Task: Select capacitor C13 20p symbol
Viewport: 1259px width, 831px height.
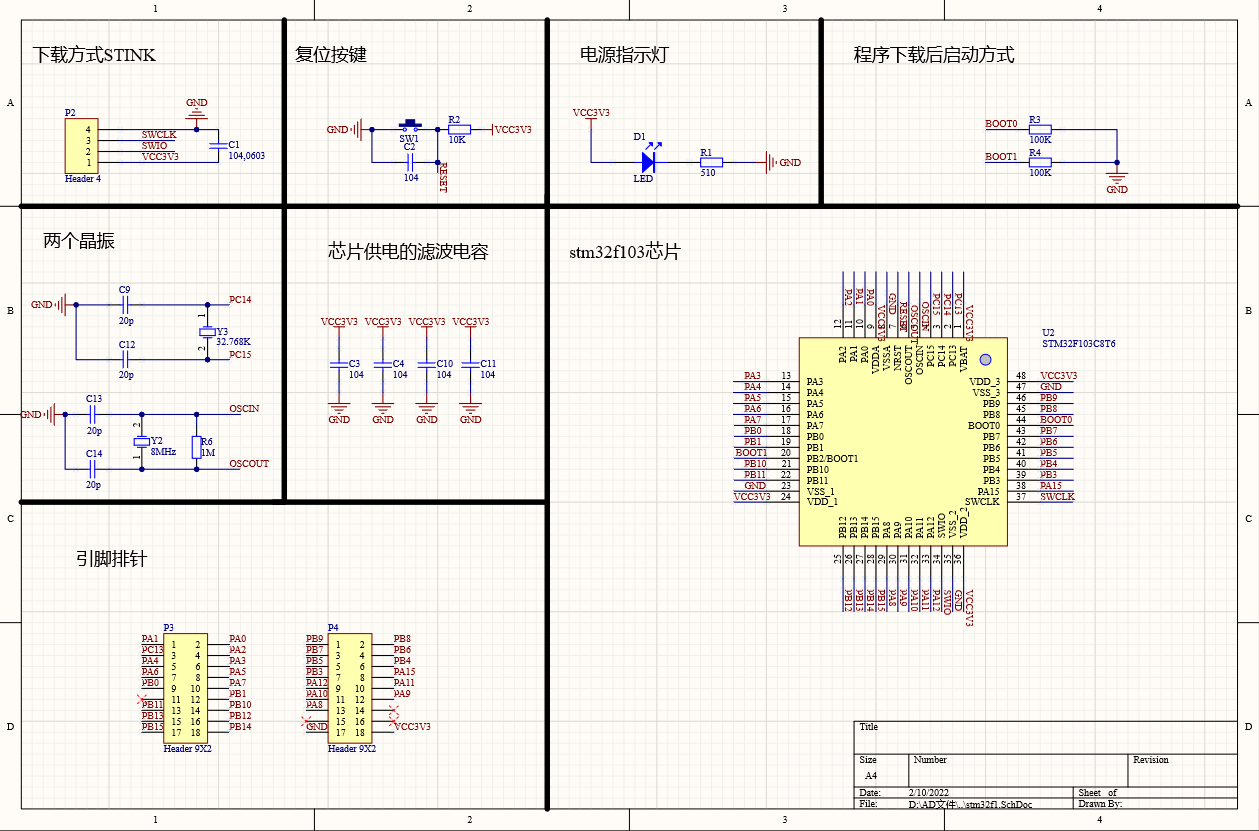Action: click(92, 414)
